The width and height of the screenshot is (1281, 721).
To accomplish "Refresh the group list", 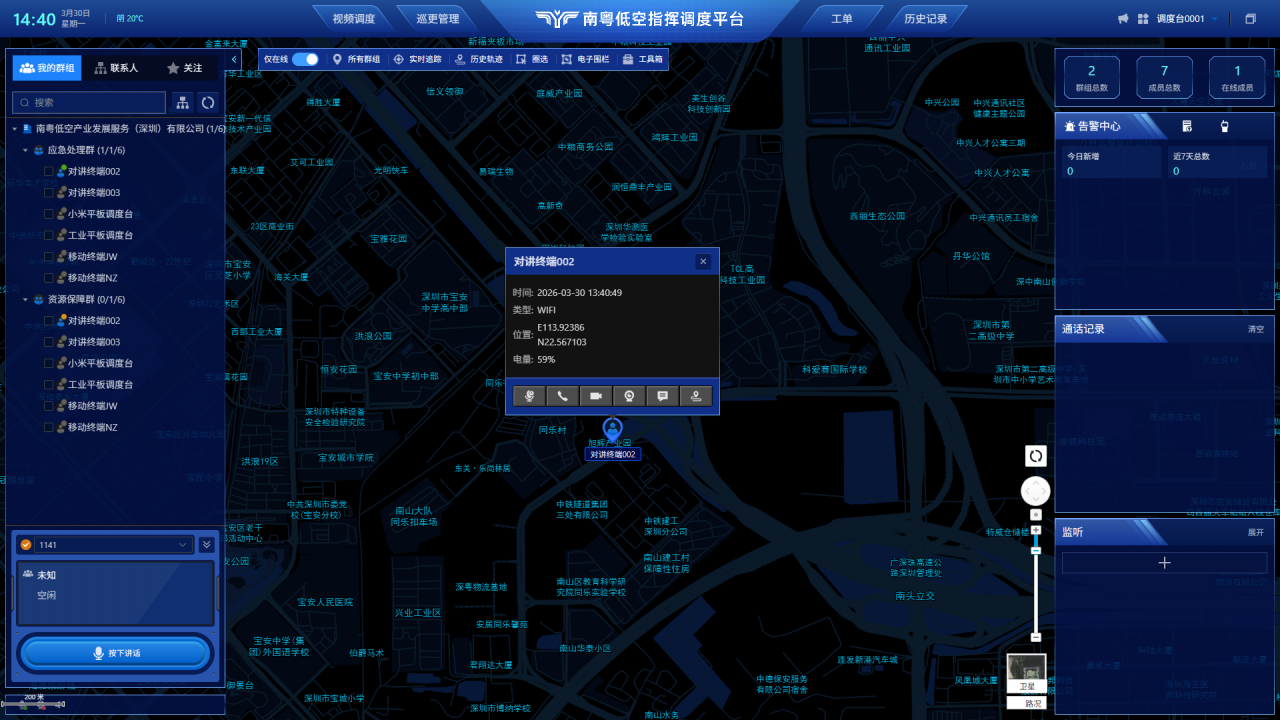I will point(207,102).
